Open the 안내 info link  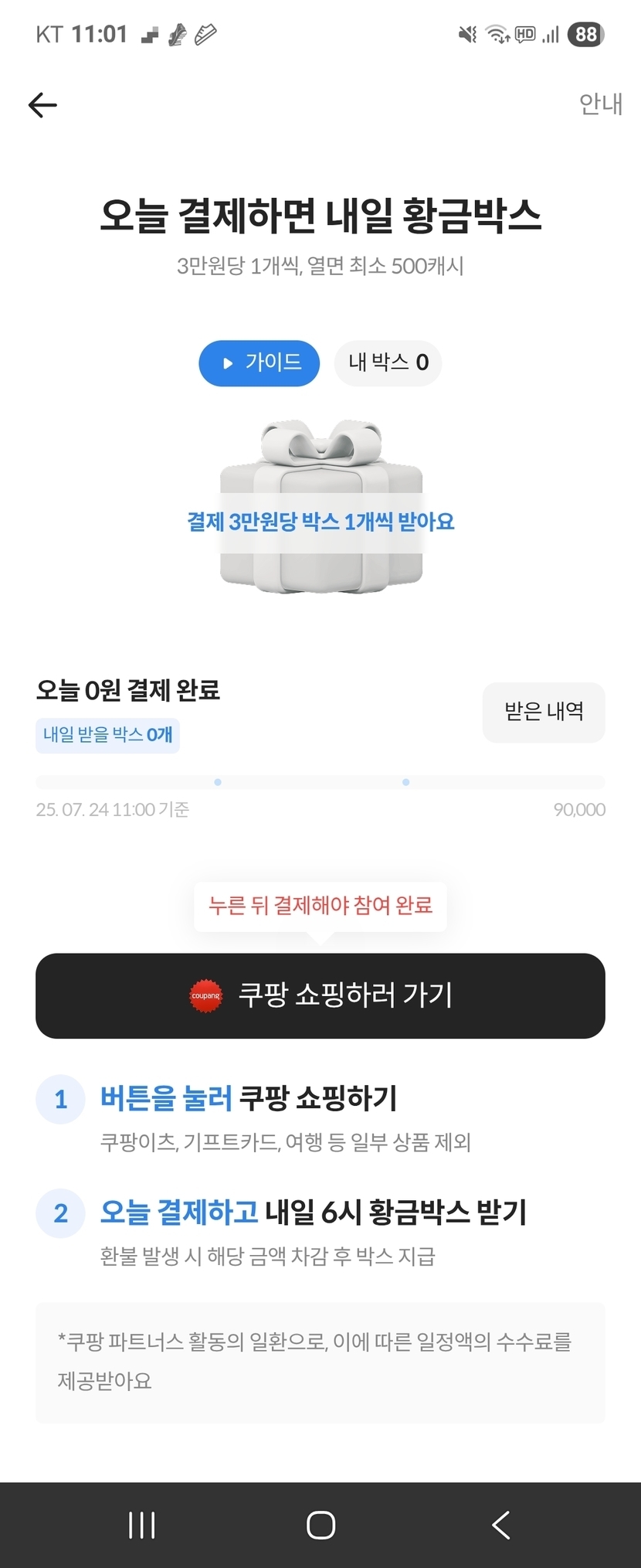[x=600, y=104]
